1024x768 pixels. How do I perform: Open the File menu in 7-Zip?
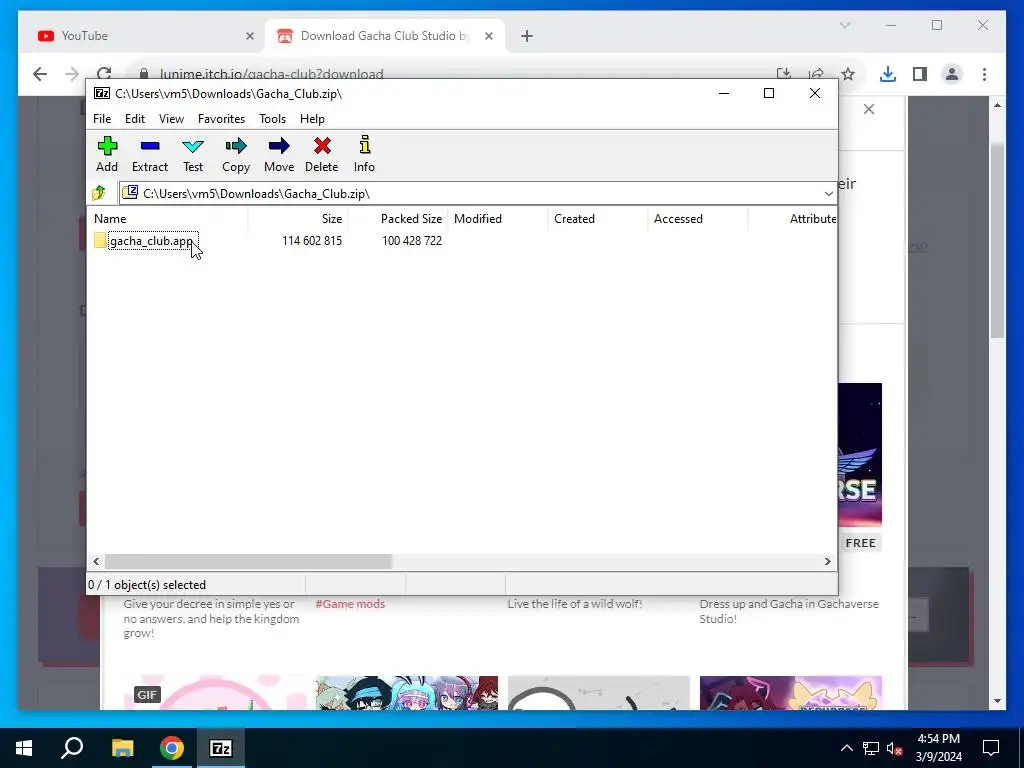(x=102, y=119)
